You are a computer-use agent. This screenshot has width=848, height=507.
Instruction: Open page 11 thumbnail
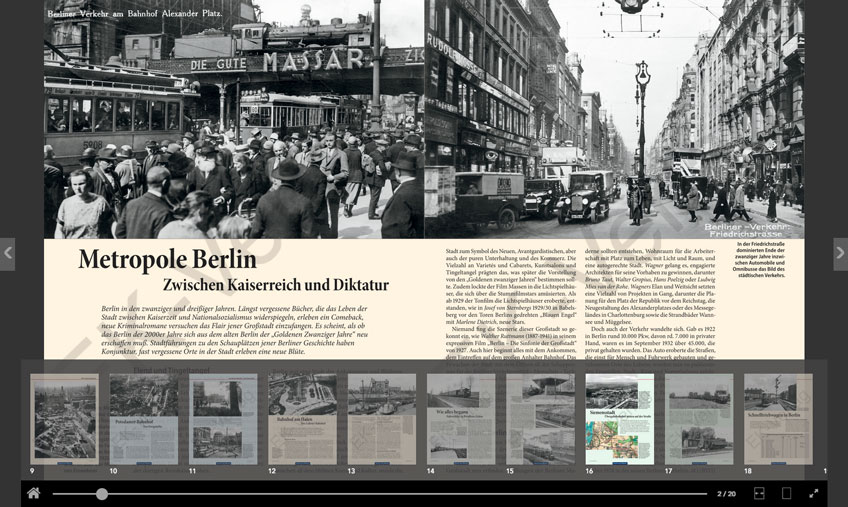click(223, 419)
